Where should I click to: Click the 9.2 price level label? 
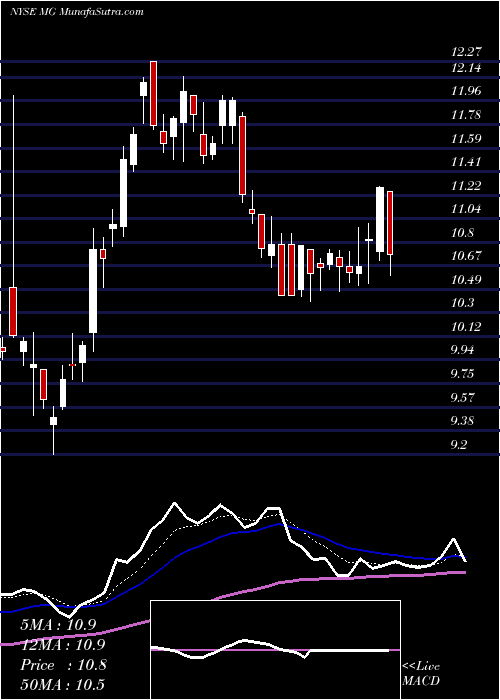pyautogui.click(x=460, y=445)
